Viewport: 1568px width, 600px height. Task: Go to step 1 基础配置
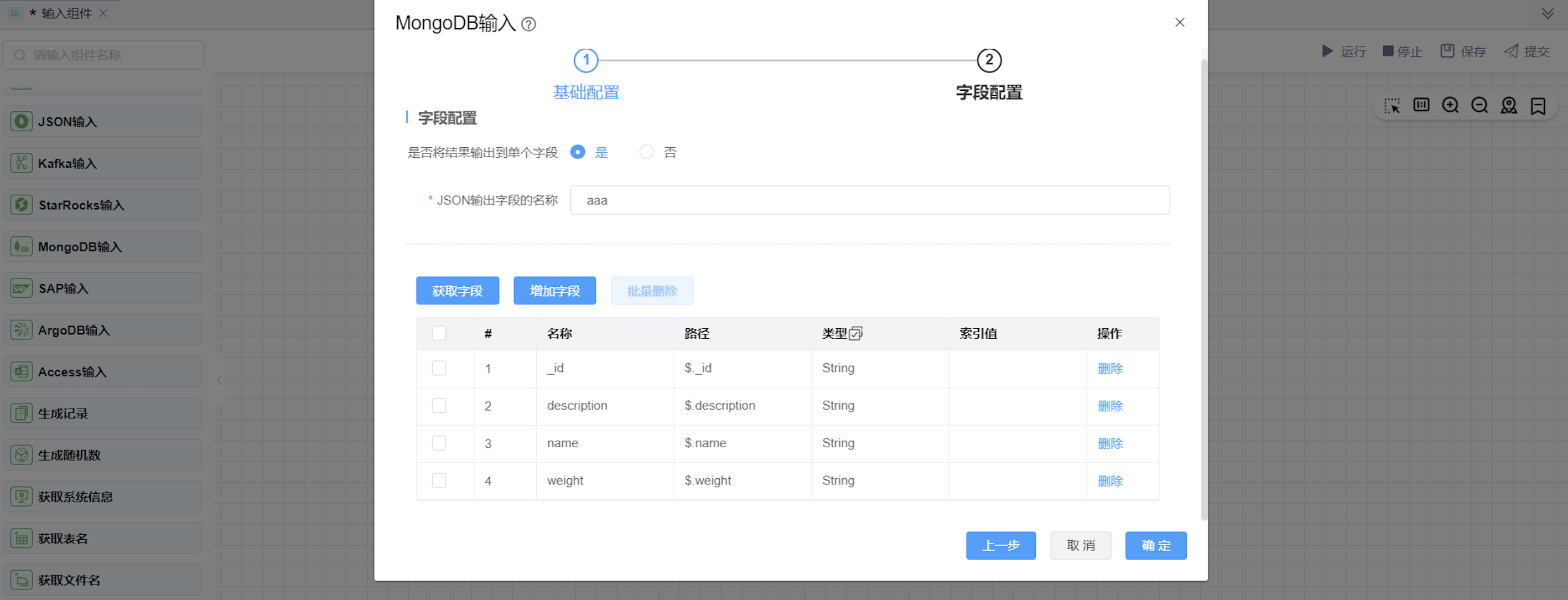click(585, 60)
